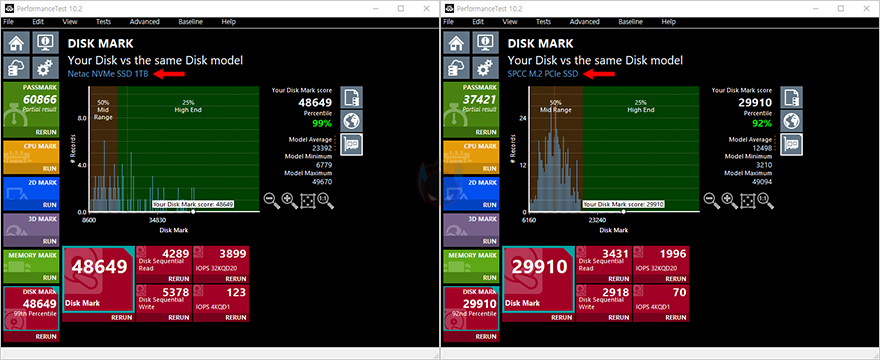Click SPCC M.2 PCIe SSD link
This screenshot has width=880, height=360.
543,74
